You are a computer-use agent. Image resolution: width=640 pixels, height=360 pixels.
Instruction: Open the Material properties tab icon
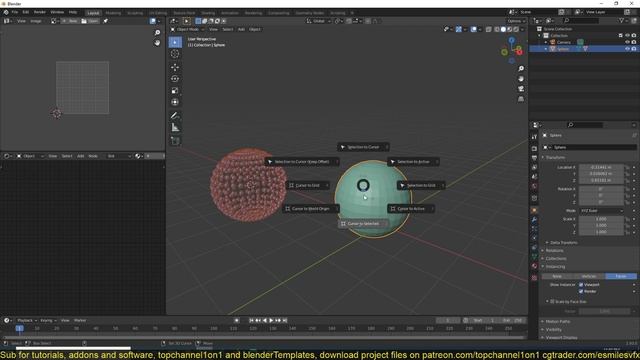[x=534, y=266]
